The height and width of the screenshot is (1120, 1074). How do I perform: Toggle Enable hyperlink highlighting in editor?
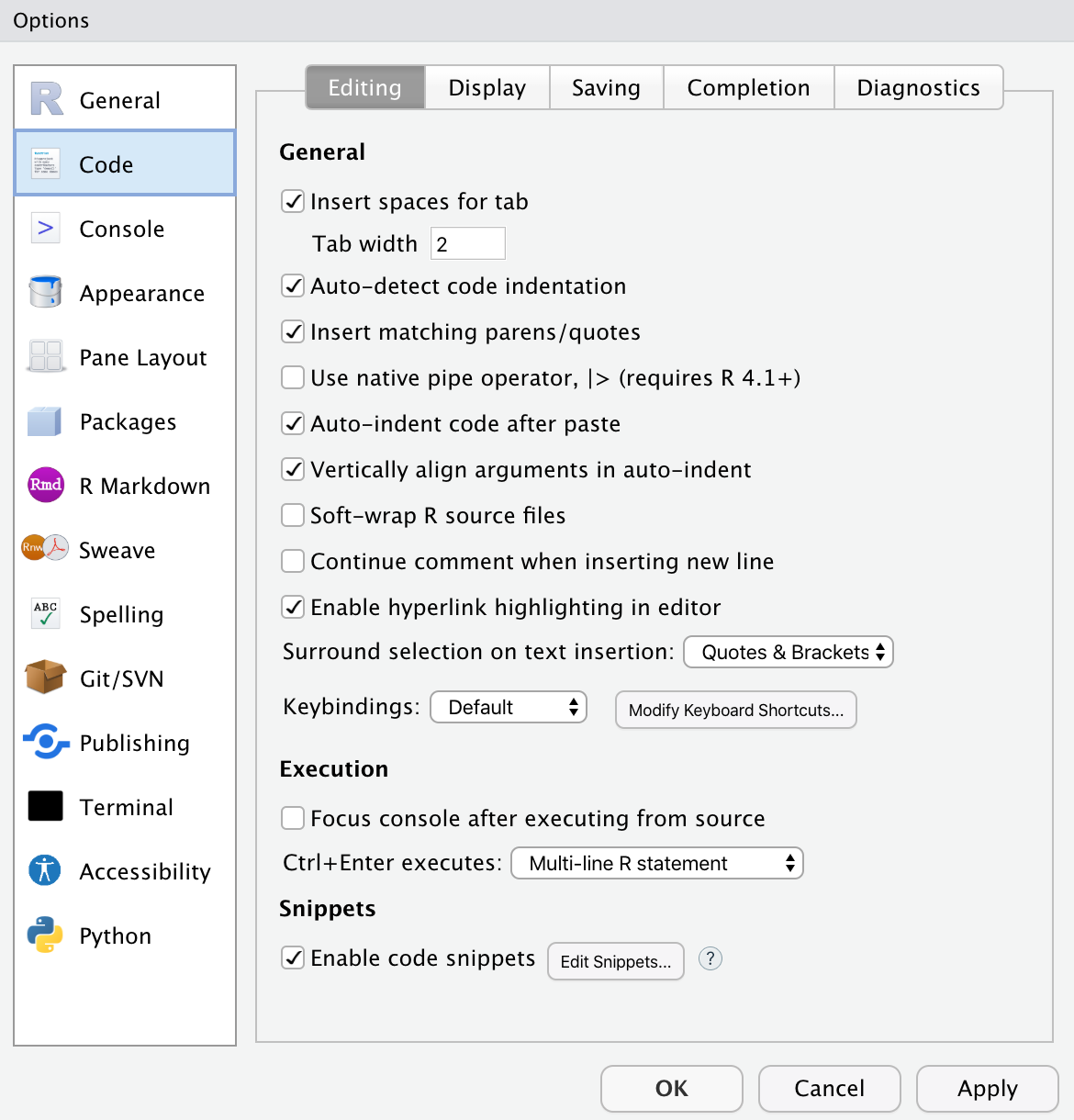pyautogui.click(x=293, y=607)
